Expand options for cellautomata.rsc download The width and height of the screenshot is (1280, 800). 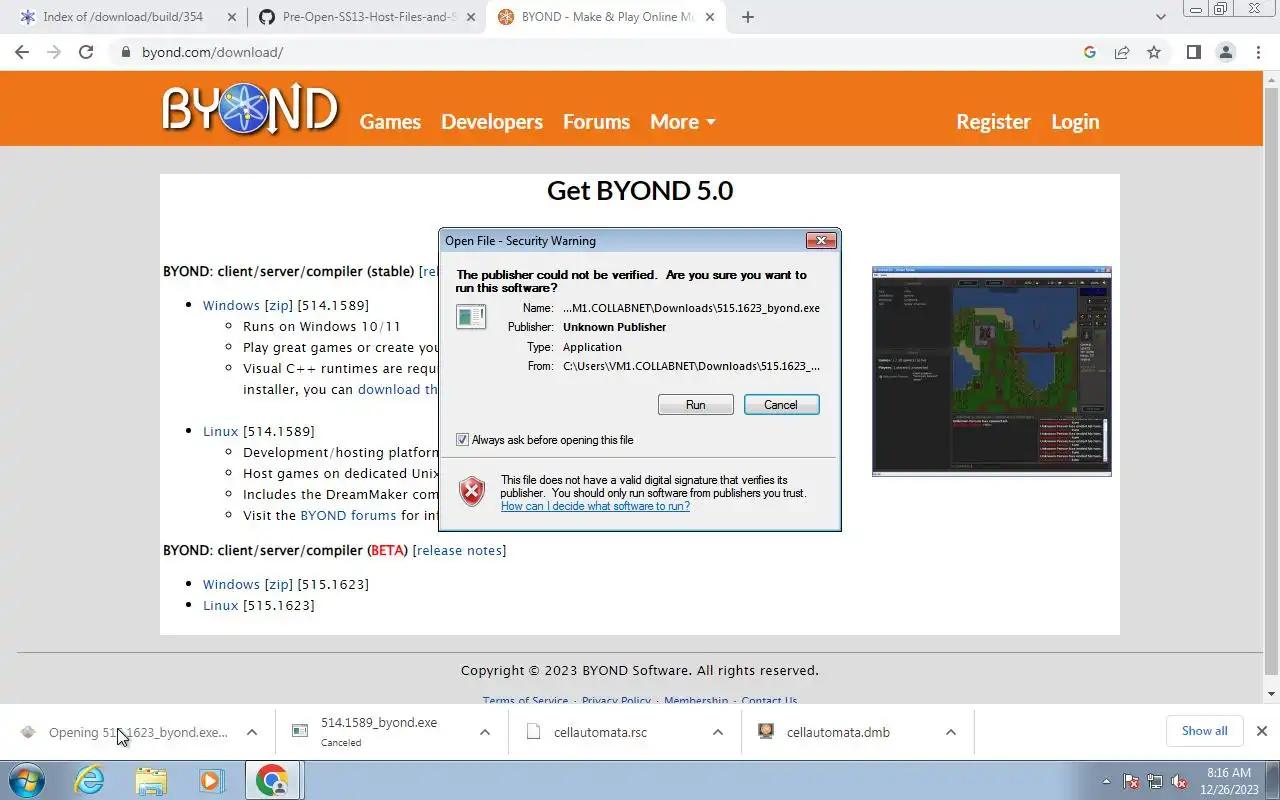tap(718, 732)
